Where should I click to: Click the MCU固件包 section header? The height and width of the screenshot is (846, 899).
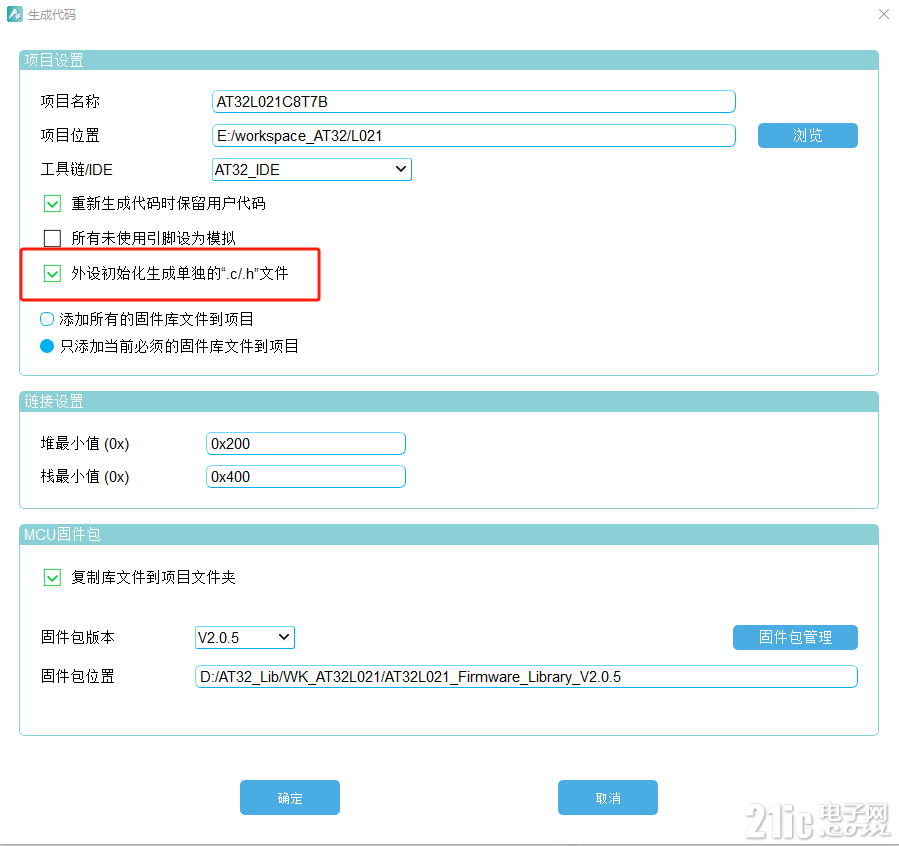[x=449, y=534]
